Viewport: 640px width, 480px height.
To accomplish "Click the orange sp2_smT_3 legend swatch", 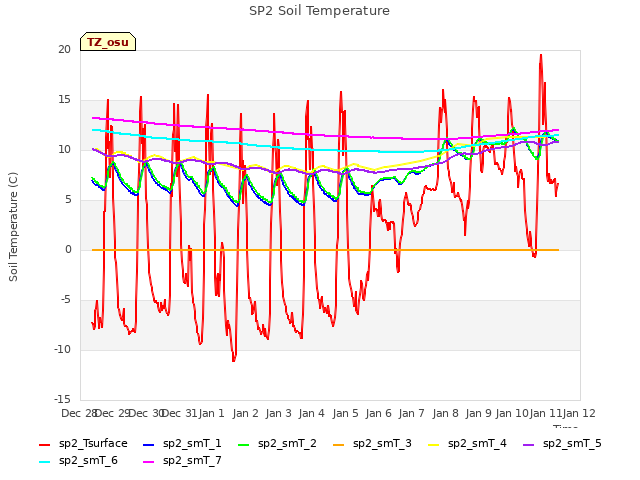I will pos(339,444).
